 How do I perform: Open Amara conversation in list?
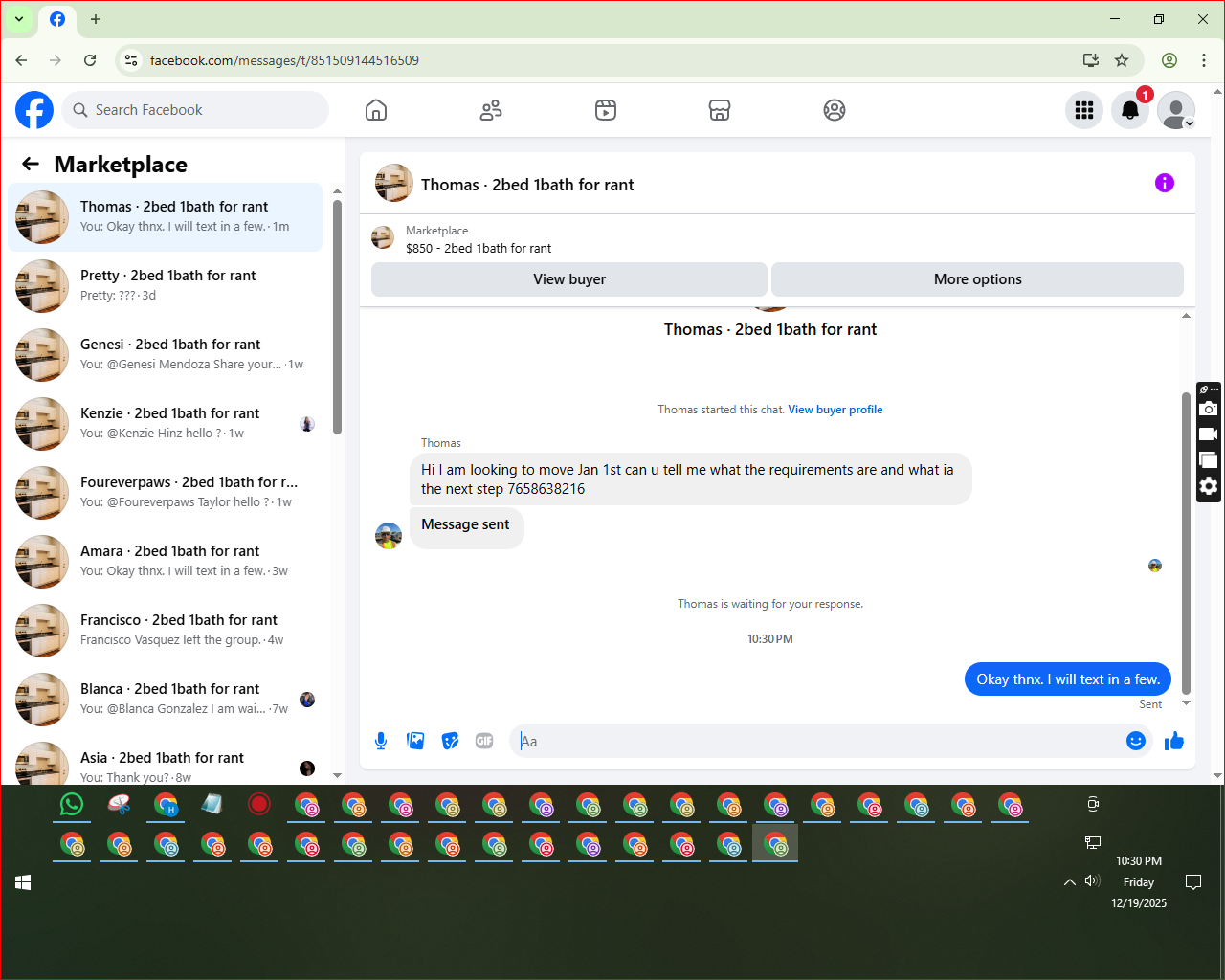tap(166, 562)
